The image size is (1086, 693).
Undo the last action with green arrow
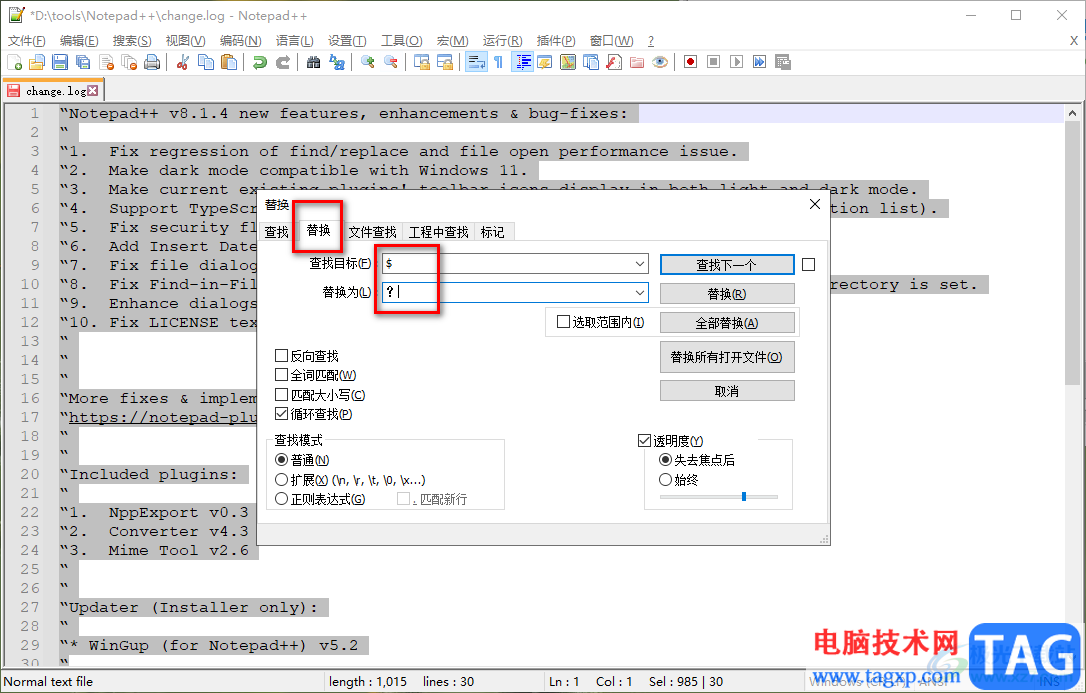260,62
